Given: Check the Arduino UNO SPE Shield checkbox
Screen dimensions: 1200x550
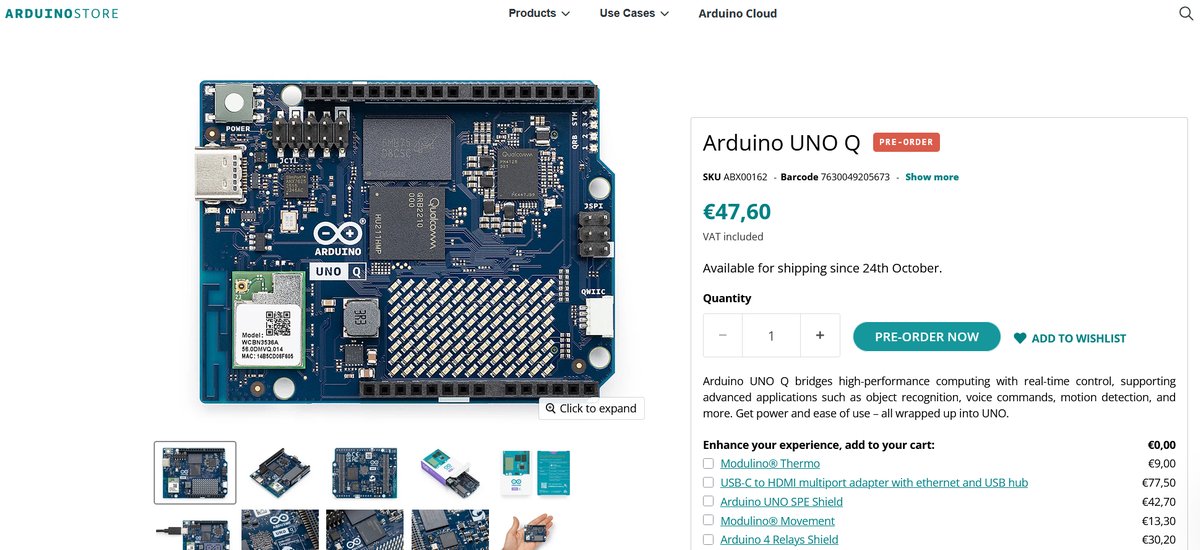Looking at the screenshot, I should pyautogui.click(x=708, y=502).
